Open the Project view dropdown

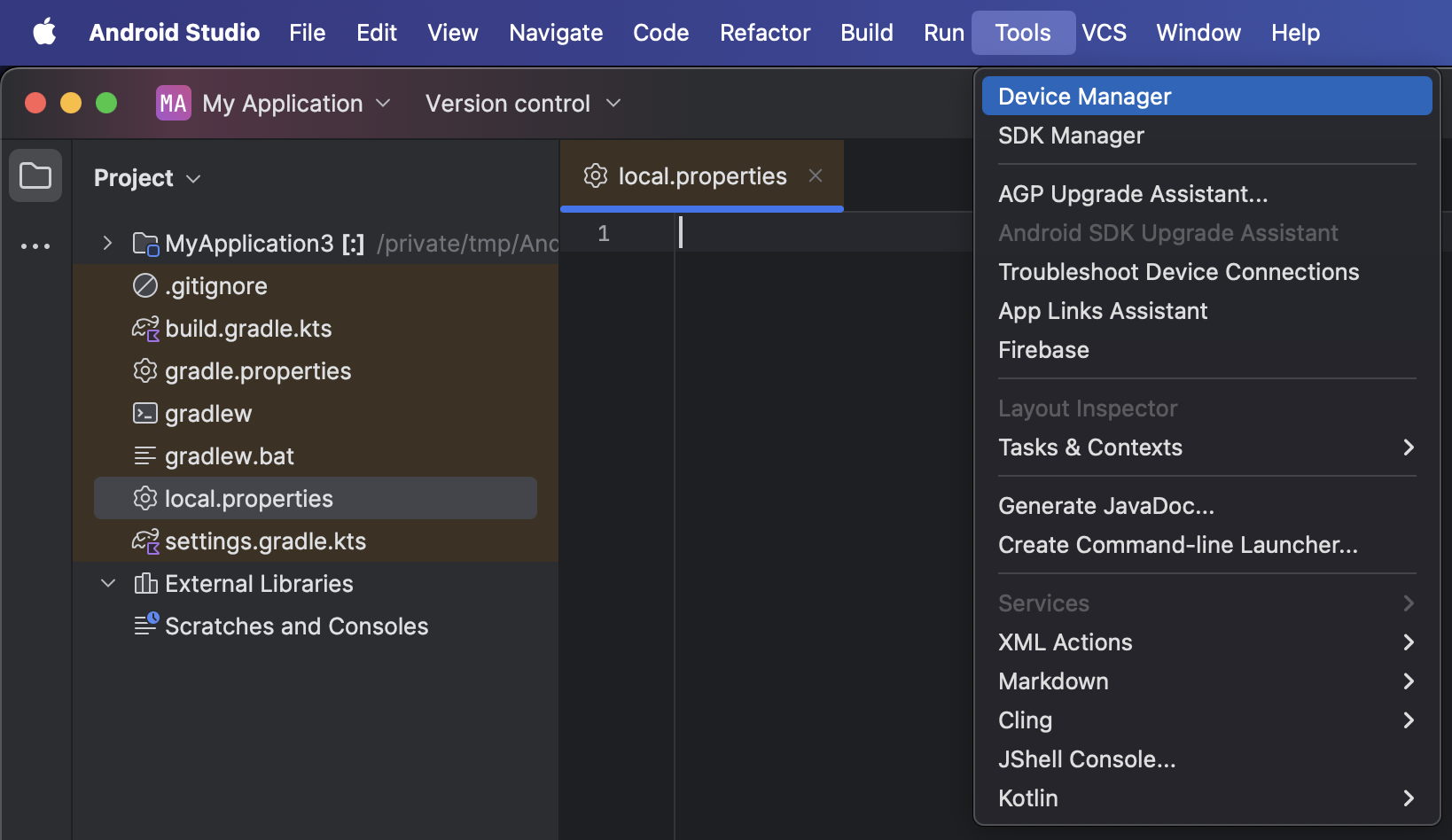tap(147, 178)
